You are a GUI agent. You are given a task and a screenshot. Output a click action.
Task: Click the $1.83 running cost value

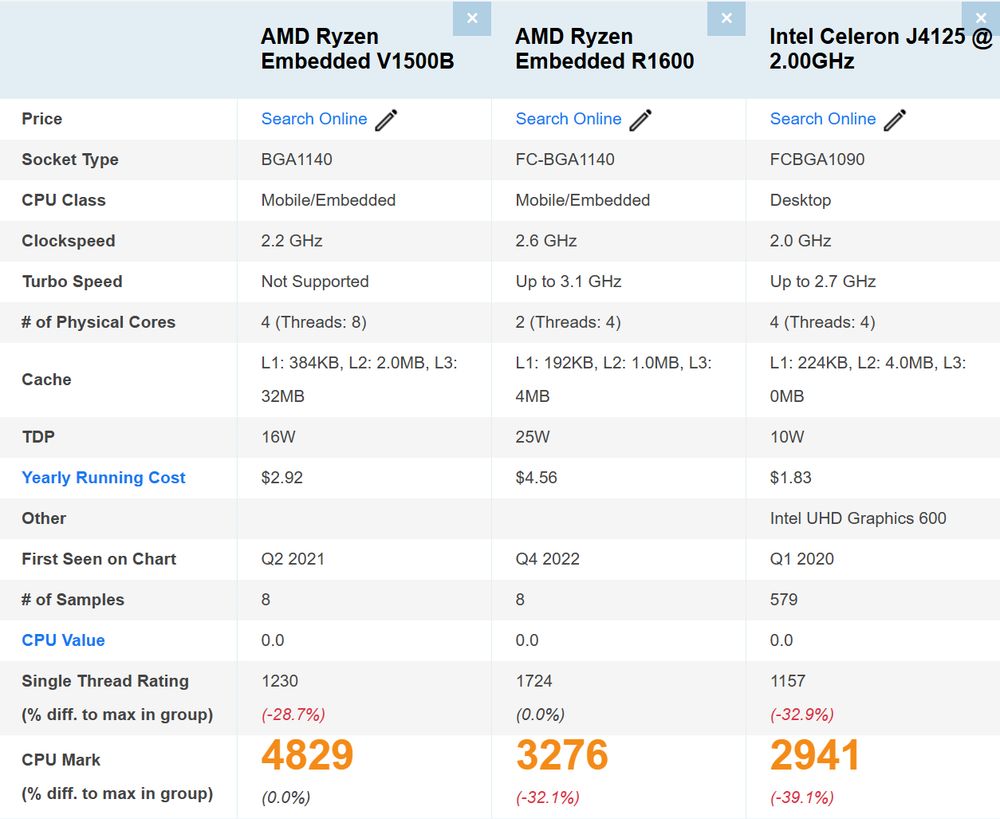coord(791,478)
